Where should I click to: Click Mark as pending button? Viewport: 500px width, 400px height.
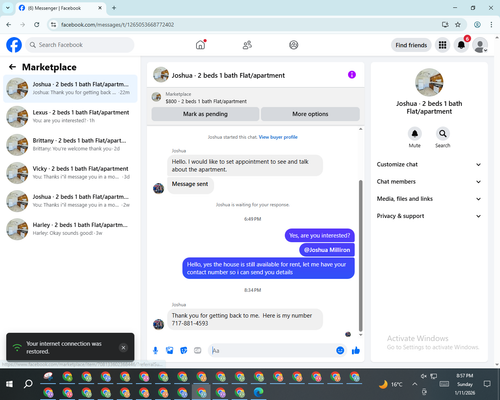[205, 114]
